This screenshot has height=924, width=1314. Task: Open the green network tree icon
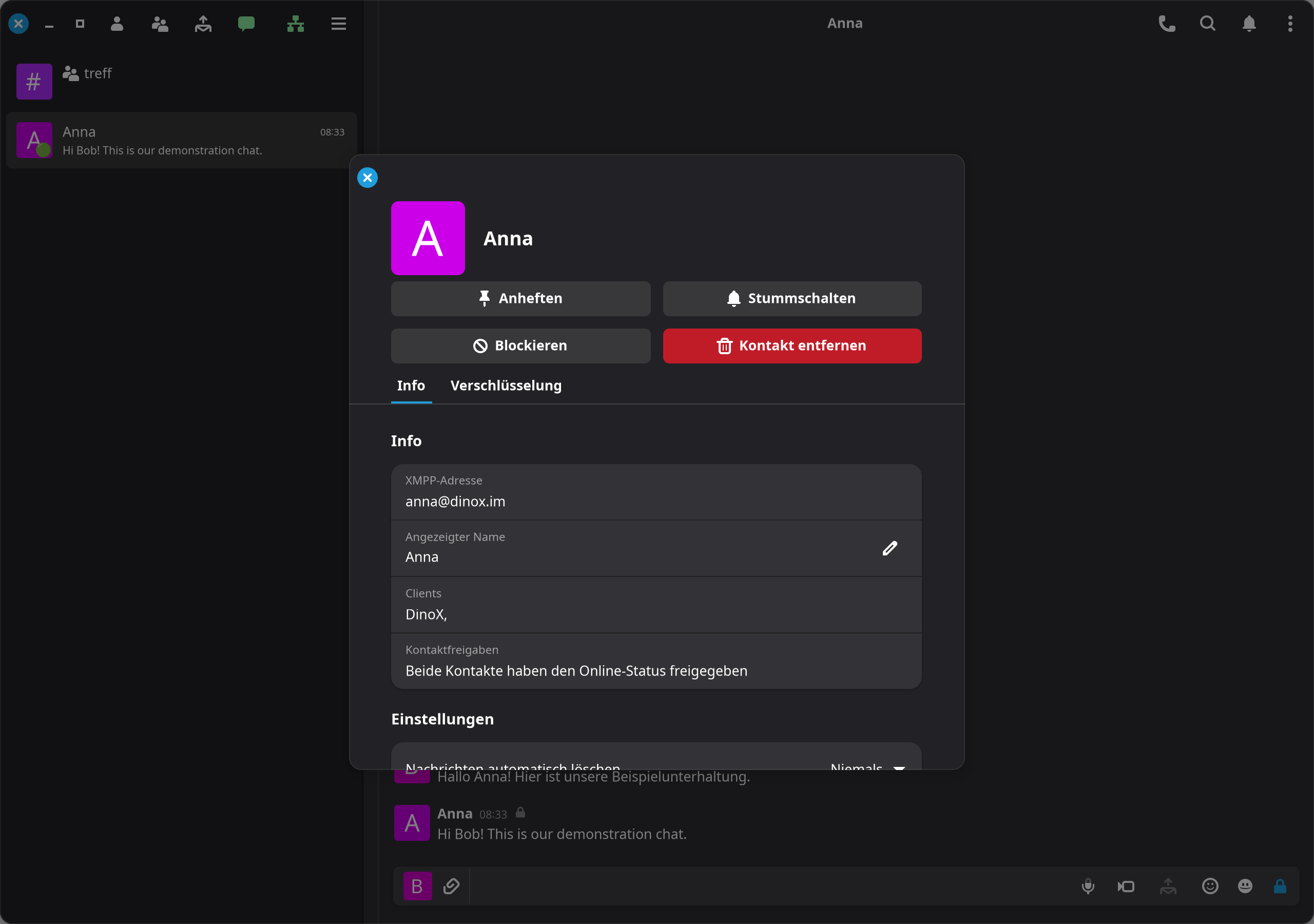(295, 24)
